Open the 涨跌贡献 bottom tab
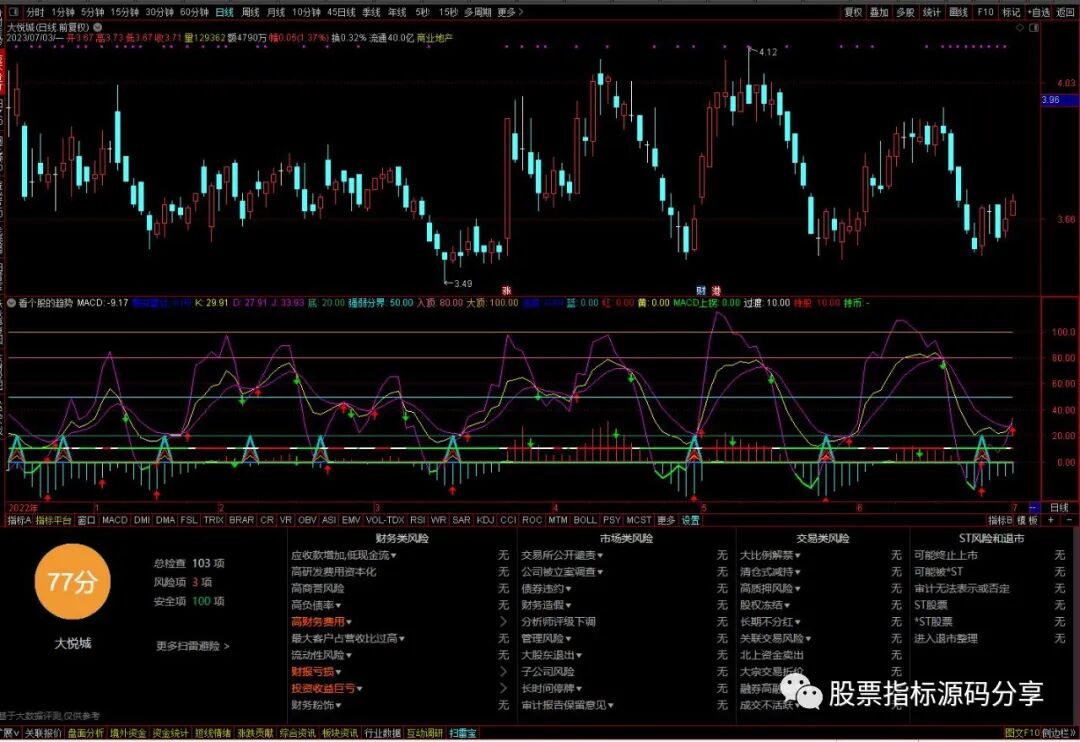Image resolution: width=1080 pixels, height=742 pixels. (255, 733)
